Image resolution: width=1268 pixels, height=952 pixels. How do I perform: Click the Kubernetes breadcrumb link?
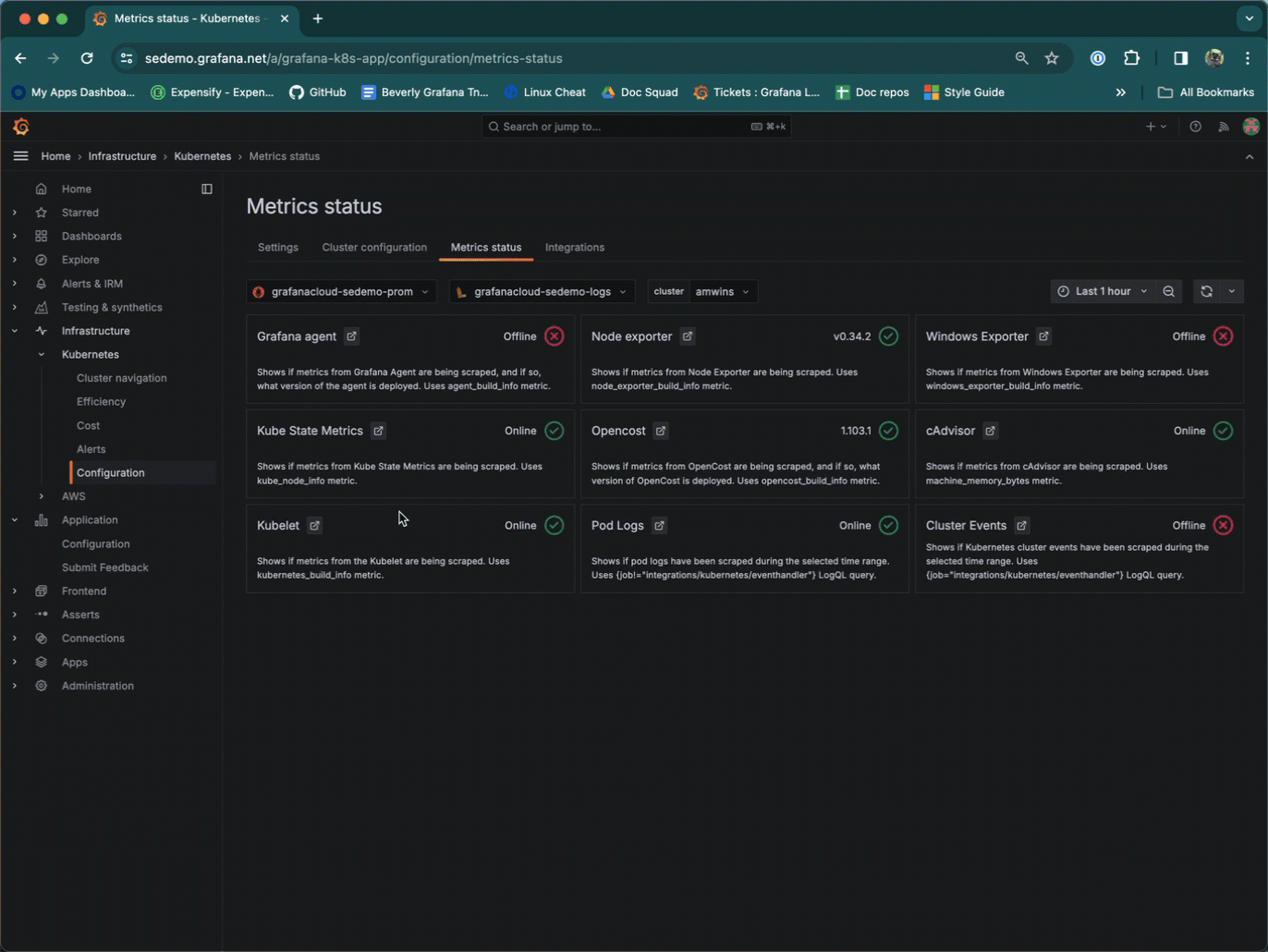point(202,156)
